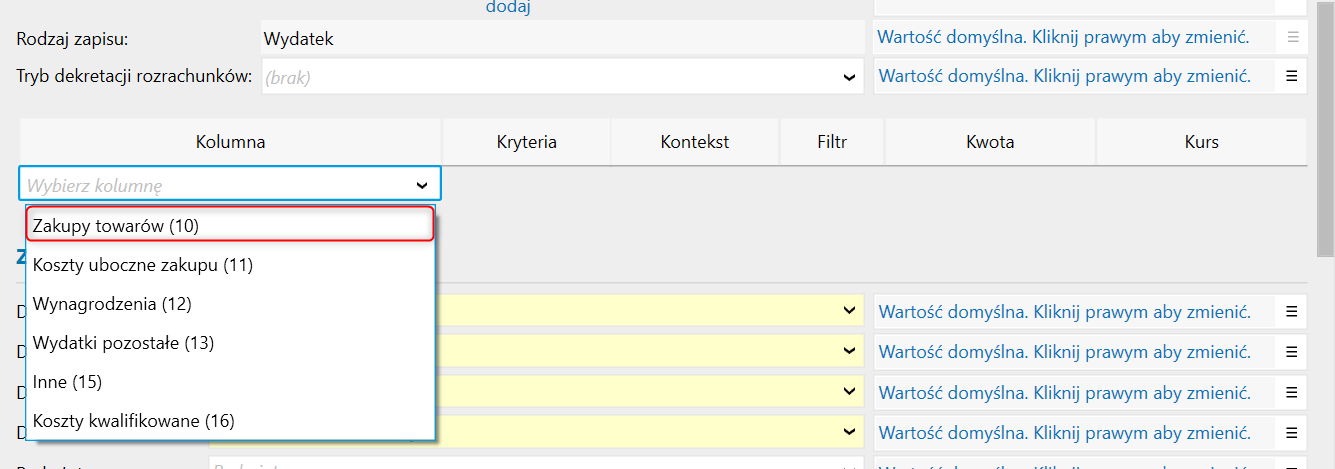Open hamburger menu beside the fourth yellow field

click(x=1291, y=432)
